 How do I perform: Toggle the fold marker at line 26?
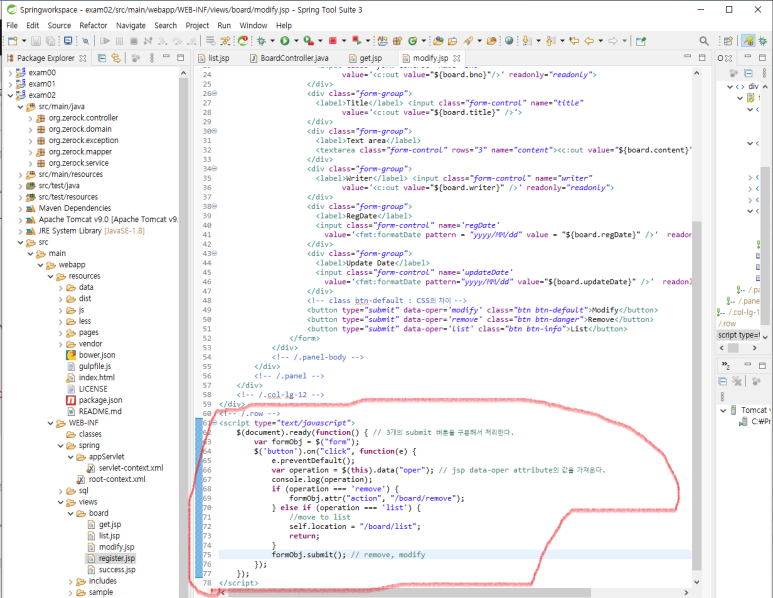[x=214, y=93]
